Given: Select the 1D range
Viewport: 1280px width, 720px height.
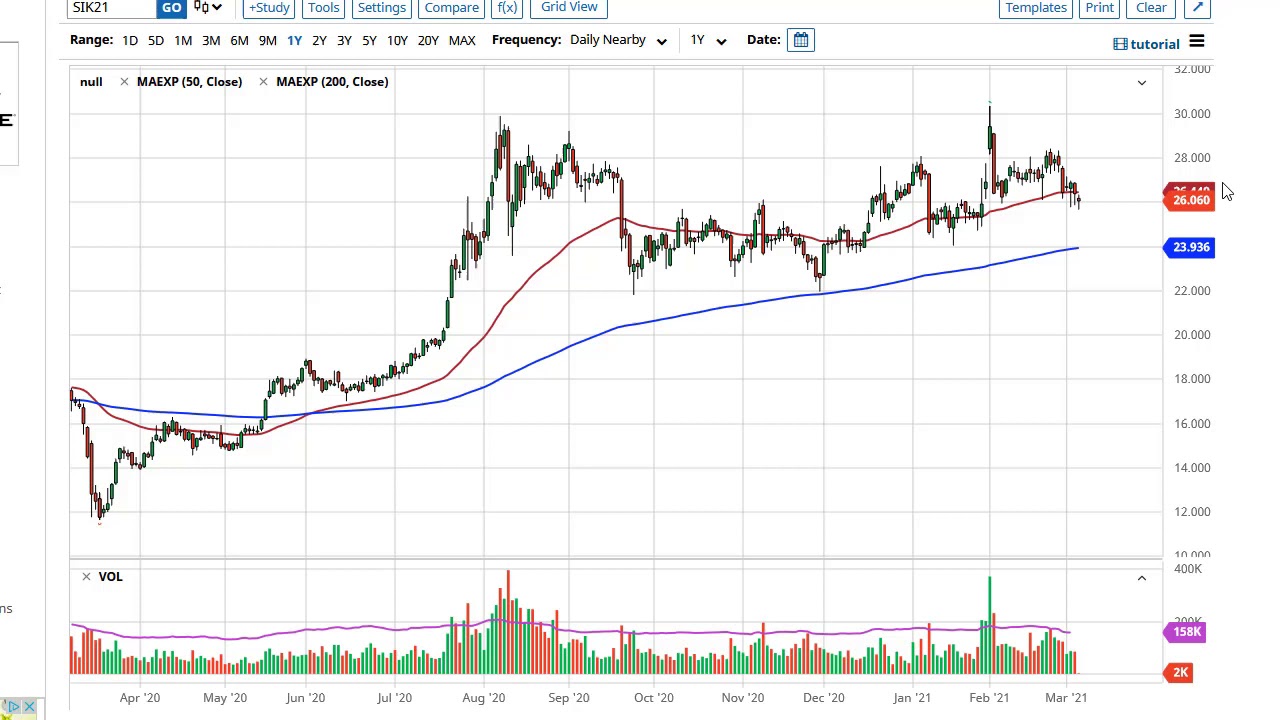Looking at the screenshot, I should 130,40.
